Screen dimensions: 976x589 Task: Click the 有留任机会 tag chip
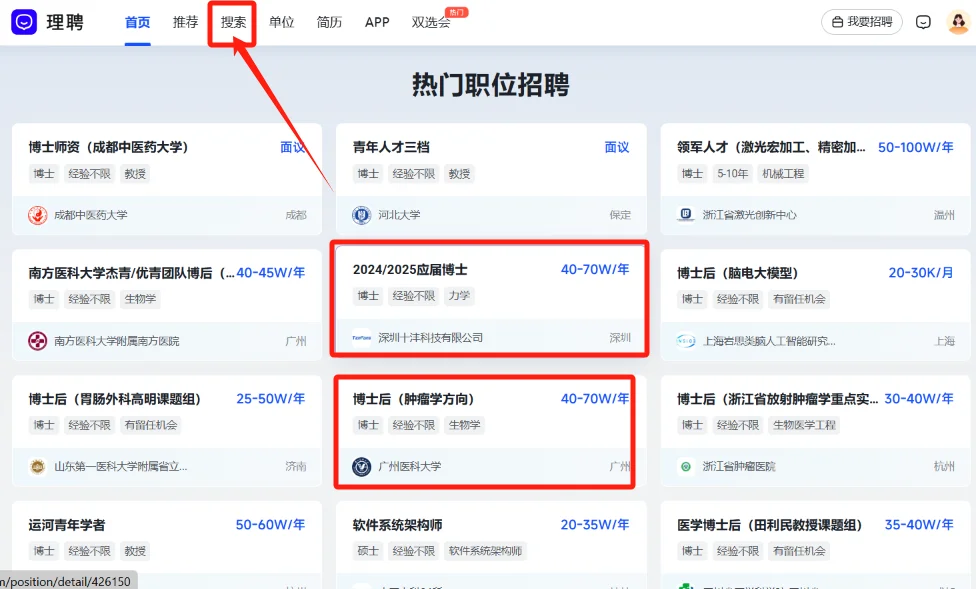tap(800, 297)
